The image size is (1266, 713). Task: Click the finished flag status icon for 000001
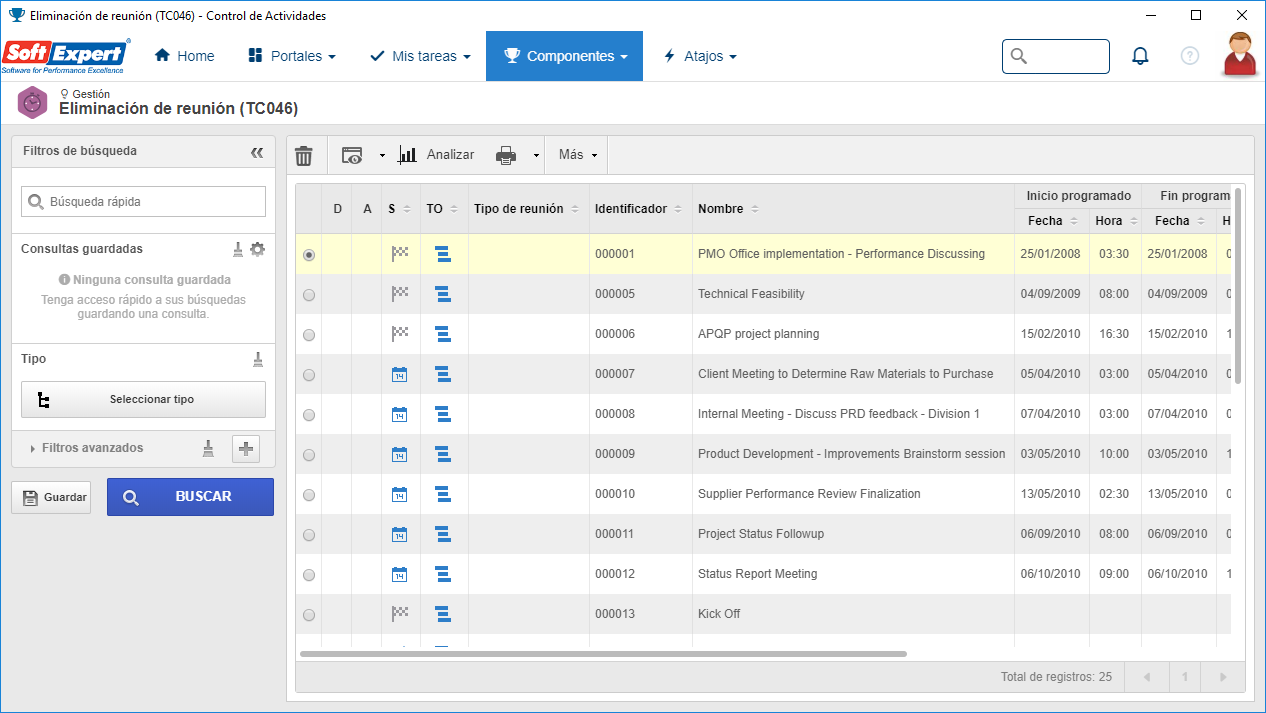coord(400,254)
